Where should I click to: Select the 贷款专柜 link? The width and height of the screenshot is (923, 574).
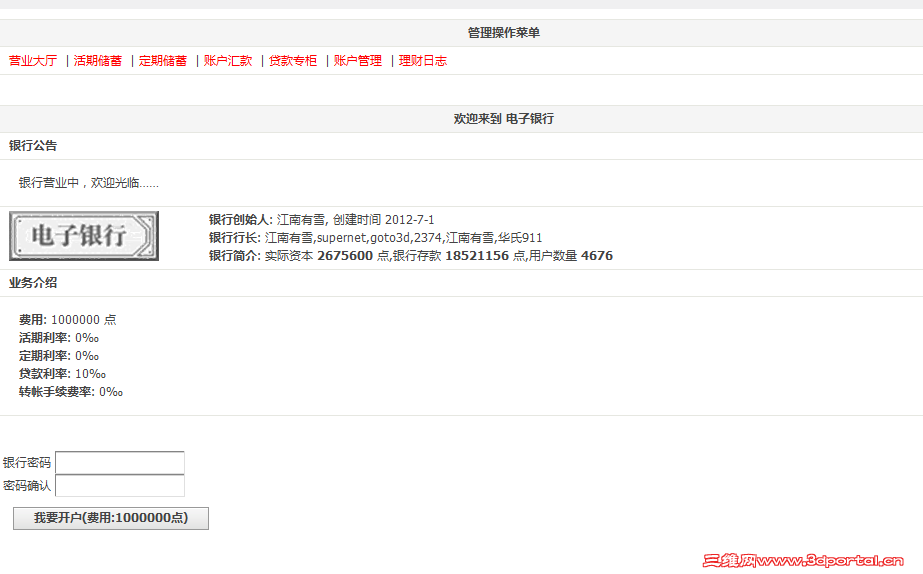point(293,61)
